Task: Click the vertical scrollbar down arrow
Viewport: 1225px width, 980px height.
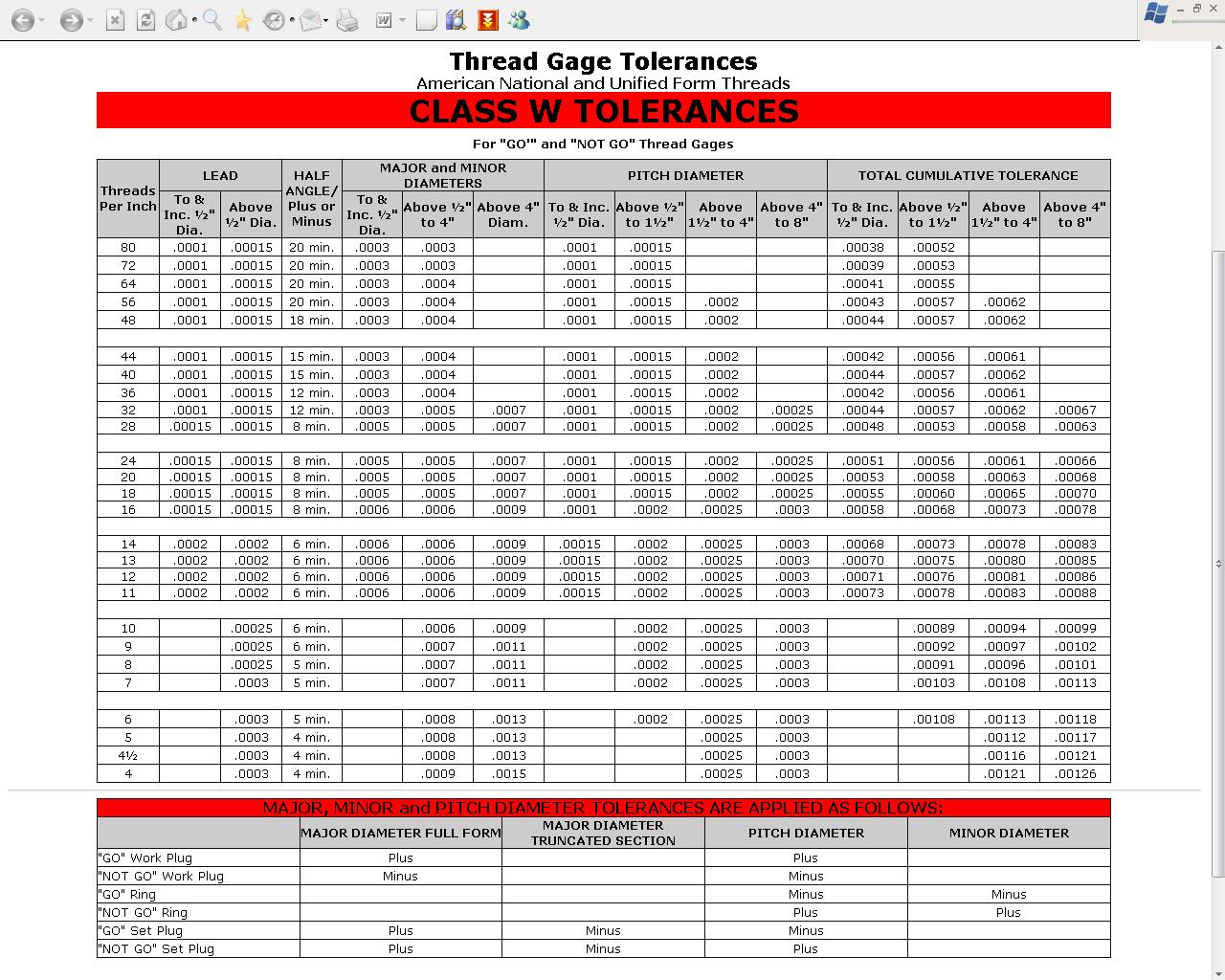Action: point(1217,972)
